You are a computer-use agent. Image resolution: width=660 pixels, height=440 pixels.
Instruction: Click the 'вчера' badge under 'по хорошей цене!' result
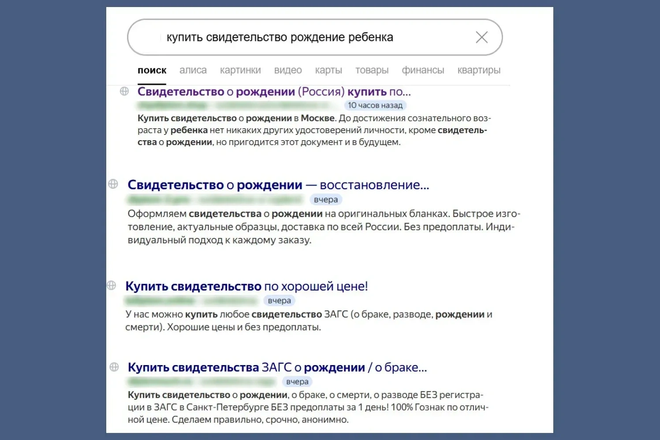click(x=279, y=301)
